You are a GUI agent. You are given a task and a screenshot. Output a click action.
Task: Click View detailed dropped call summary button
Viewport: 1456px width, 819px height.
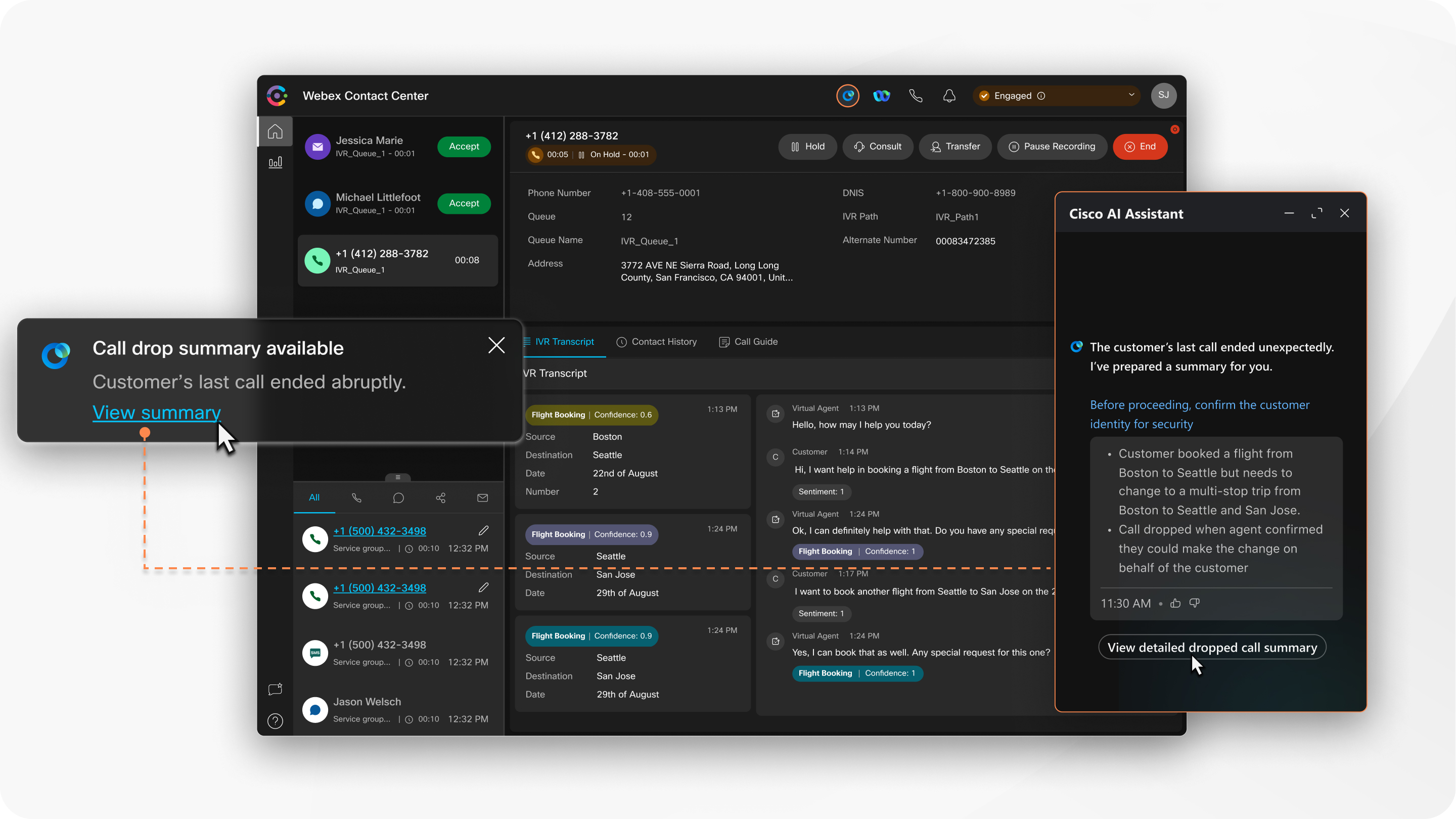1212,647
